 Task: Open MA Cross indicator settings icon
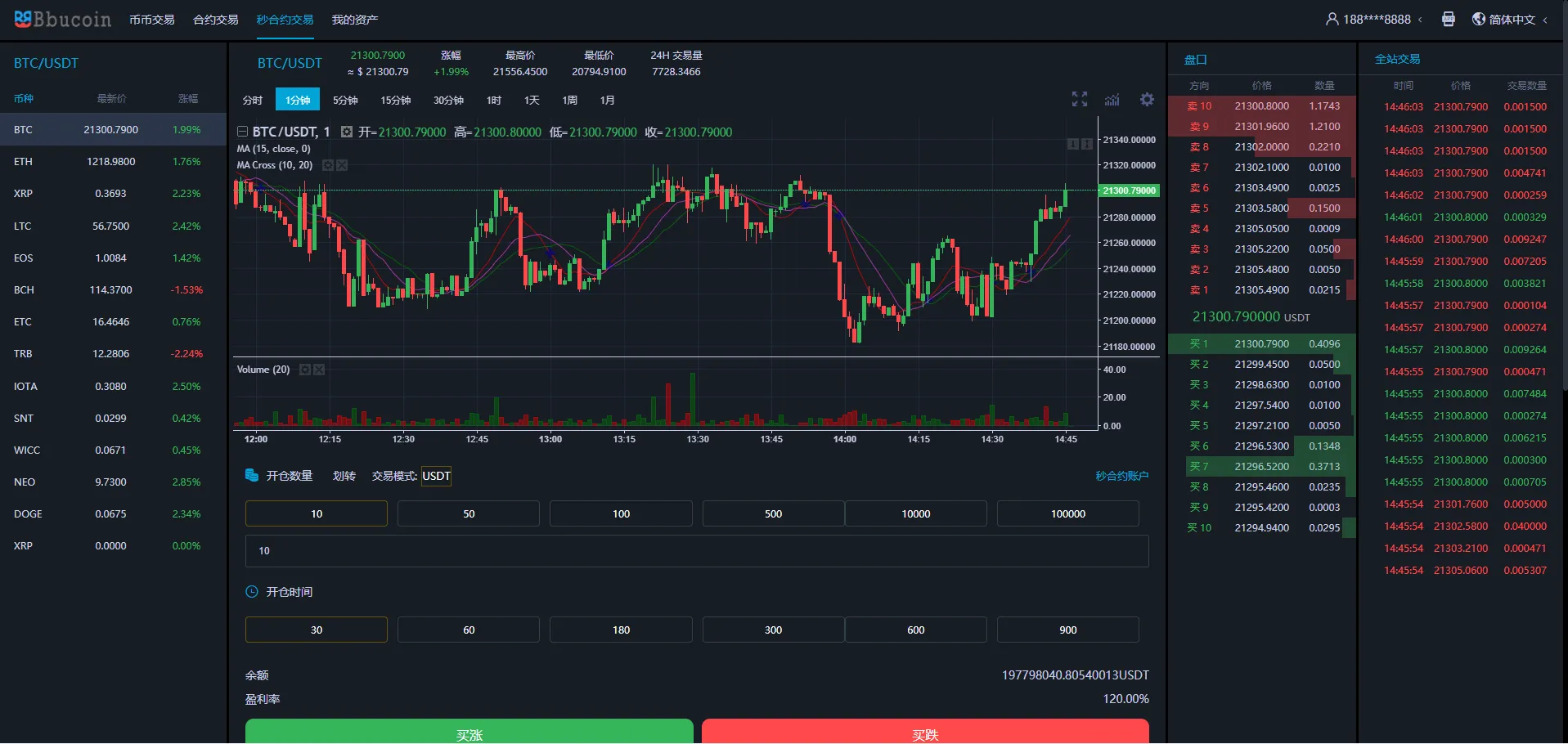pos(328,165)
